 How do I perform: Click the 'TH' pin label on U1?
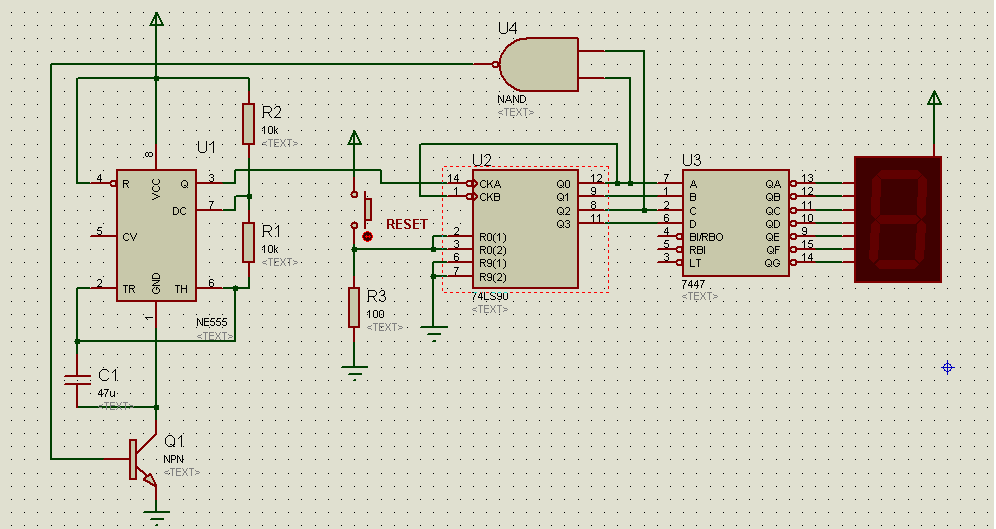[x=181, y=289]
